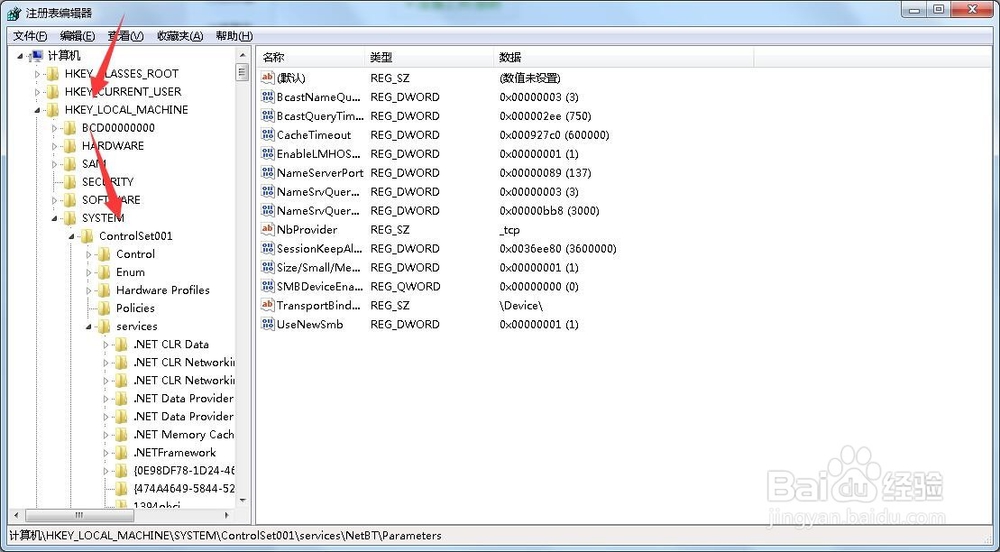Click the ControlSet001 folder icon
Viewport: 1000px width, 552px height.
(87, 236)
